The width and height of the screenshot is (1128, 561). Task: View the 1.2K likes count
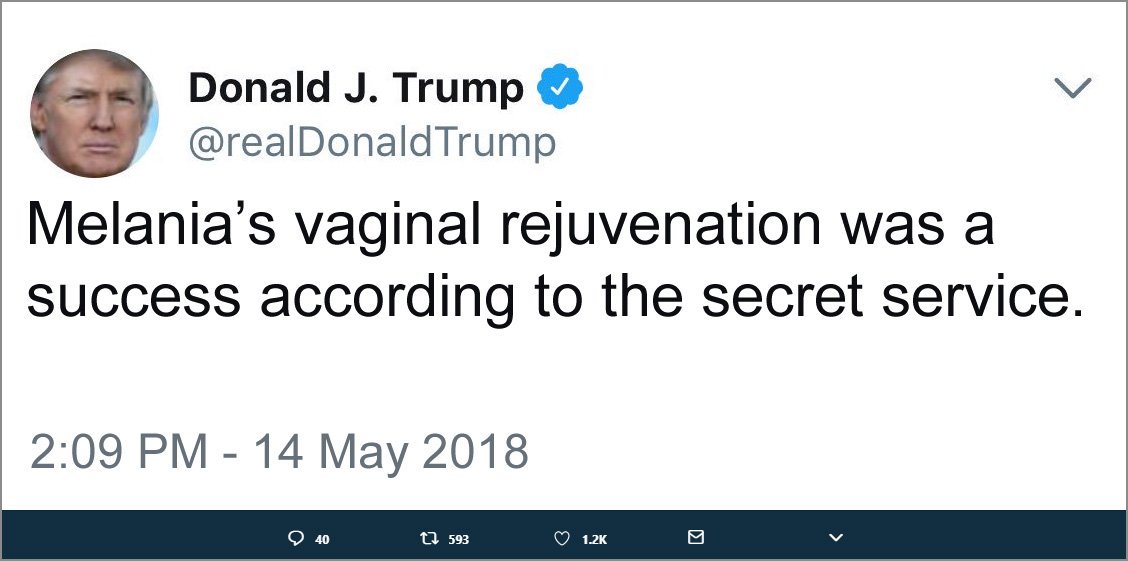coord(594,539)
